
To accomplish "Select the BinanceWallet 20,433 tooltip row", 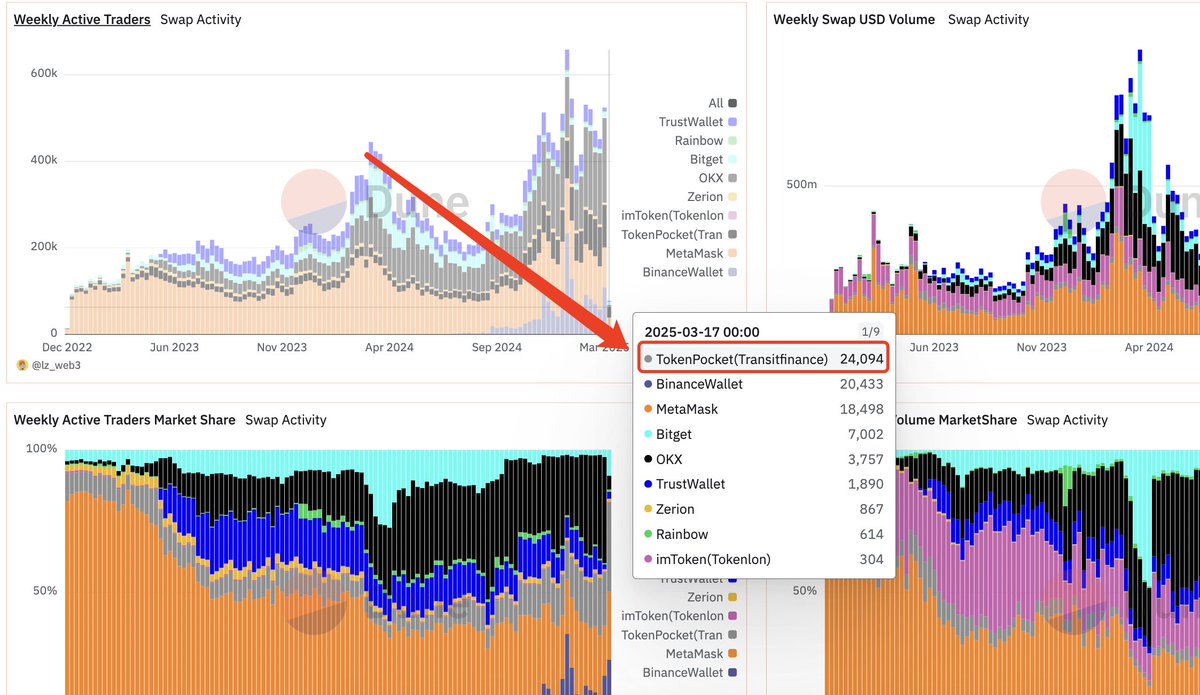I will click(764, 384).
